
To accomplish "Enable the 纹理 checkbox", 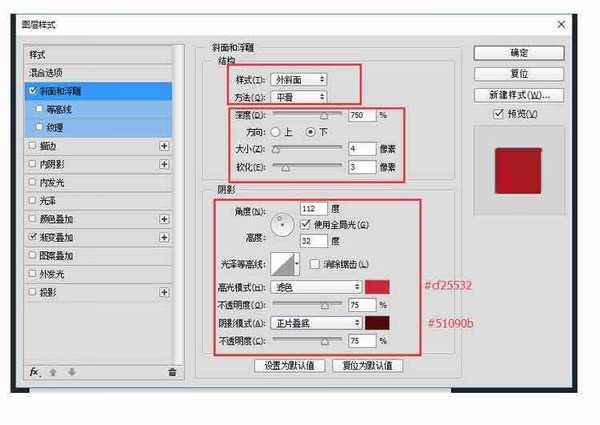I will (x=39, y=127).
